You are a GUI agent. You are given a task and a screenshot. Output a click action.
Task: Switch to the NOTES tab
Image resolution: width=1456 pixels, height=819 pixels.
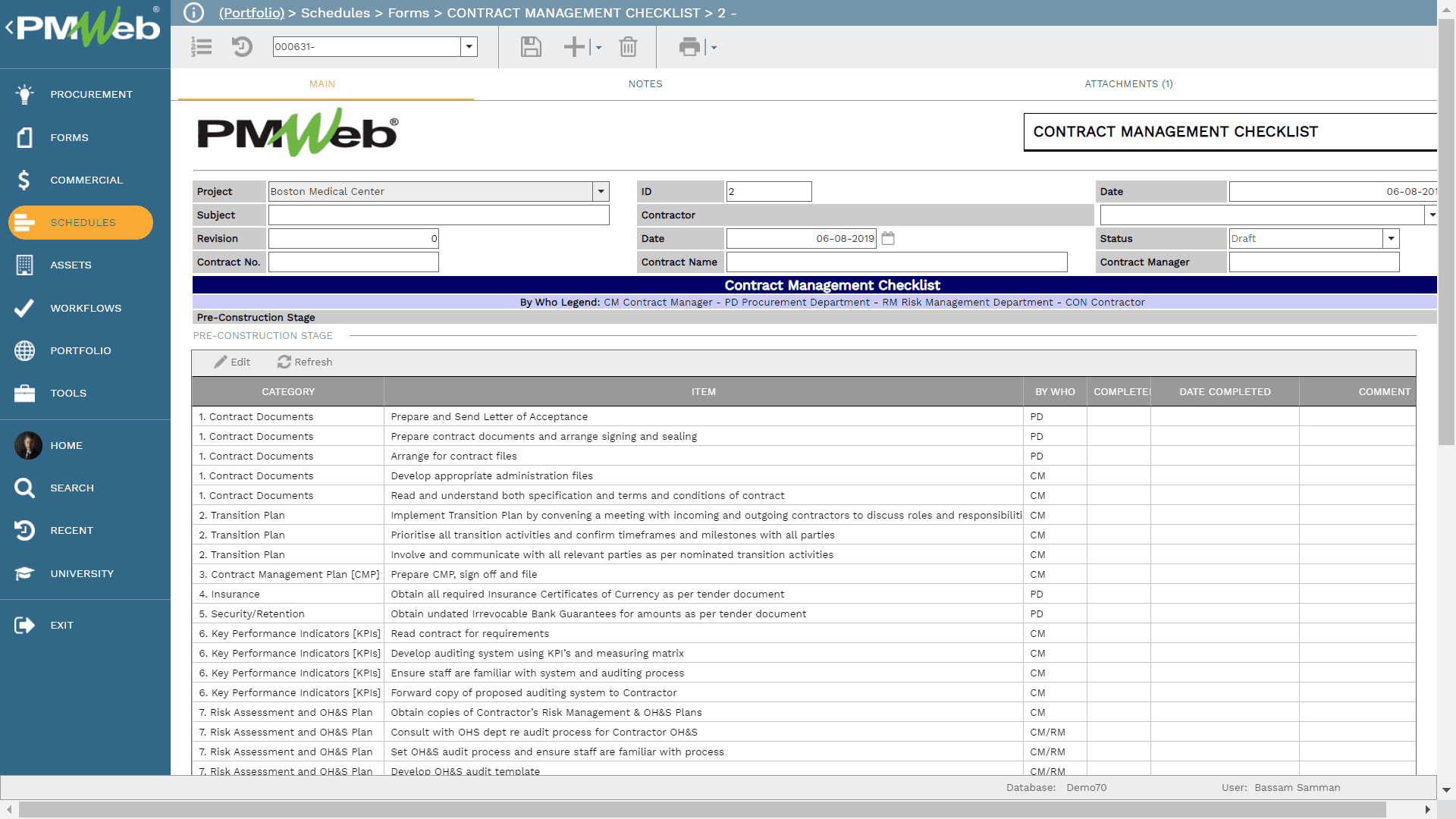click(645, 84)
